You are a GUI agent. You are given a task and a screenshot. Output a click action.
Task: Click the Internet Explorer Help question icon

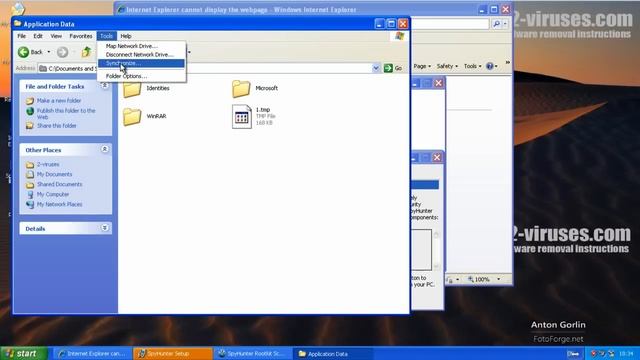pyautogui.click(x=490, y=66)
